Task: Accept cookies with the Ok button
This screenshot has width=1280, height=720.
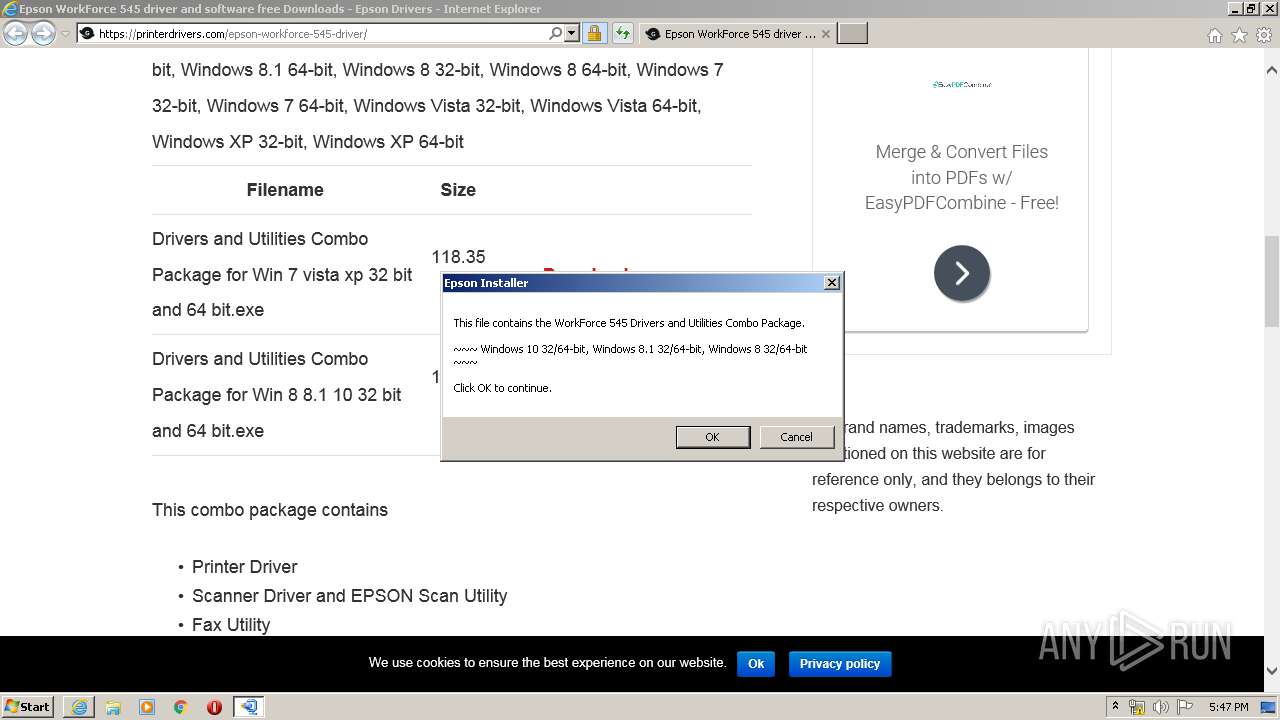Action: pos(756,663)
